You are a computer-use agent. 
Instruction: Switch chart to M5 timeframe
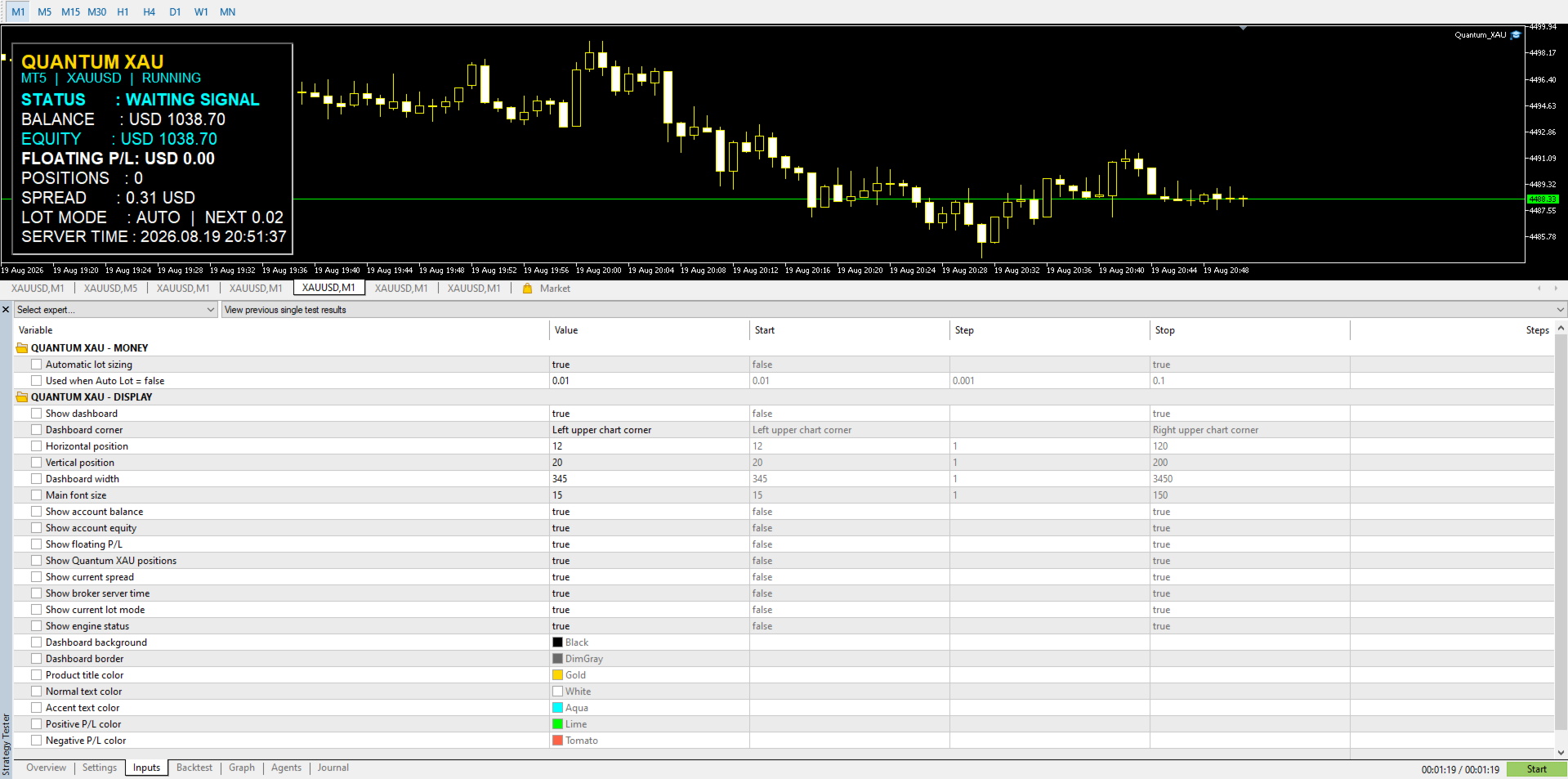tap(45, 11)
